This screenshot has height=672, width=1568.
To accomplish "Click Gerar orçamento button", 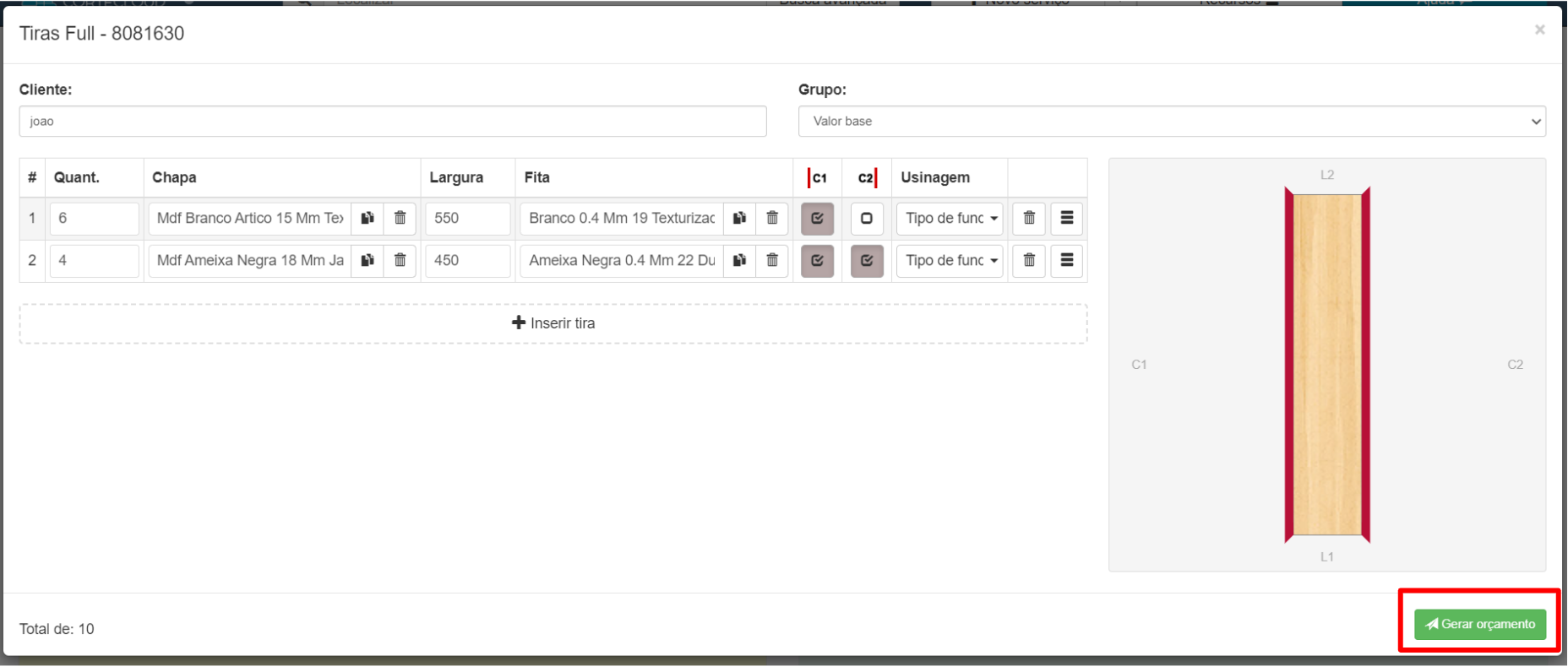I will tap(1480, 625).
